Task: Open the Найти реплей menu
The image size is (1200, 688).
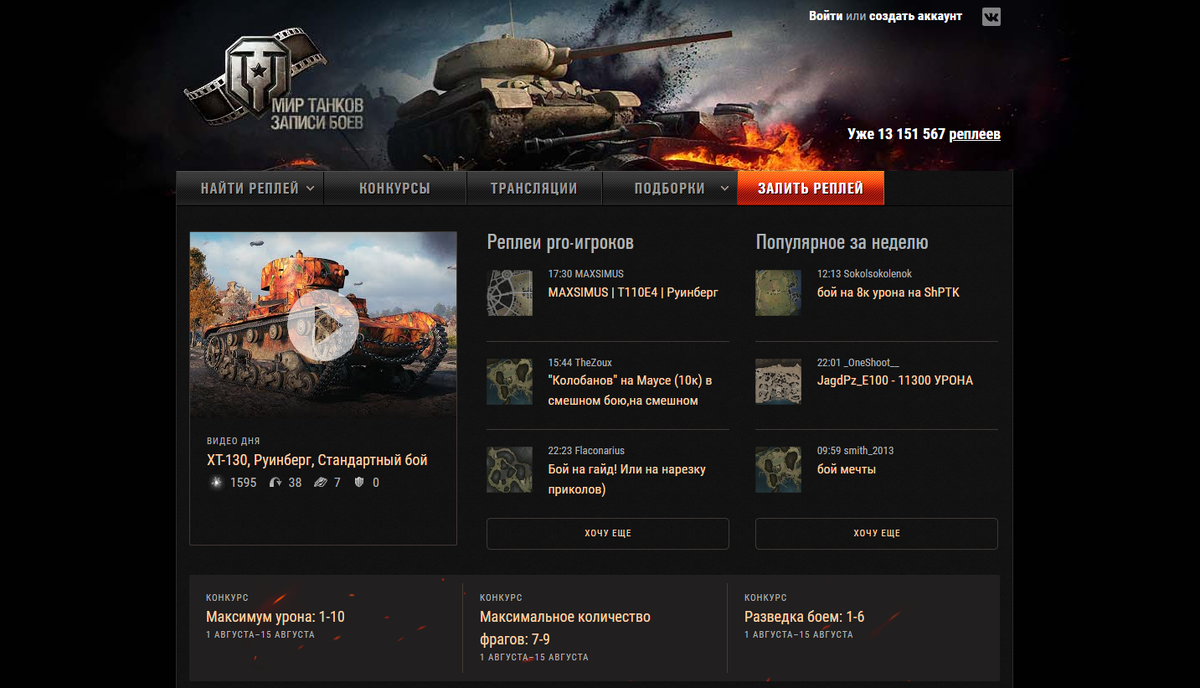Action: (250, 188)
